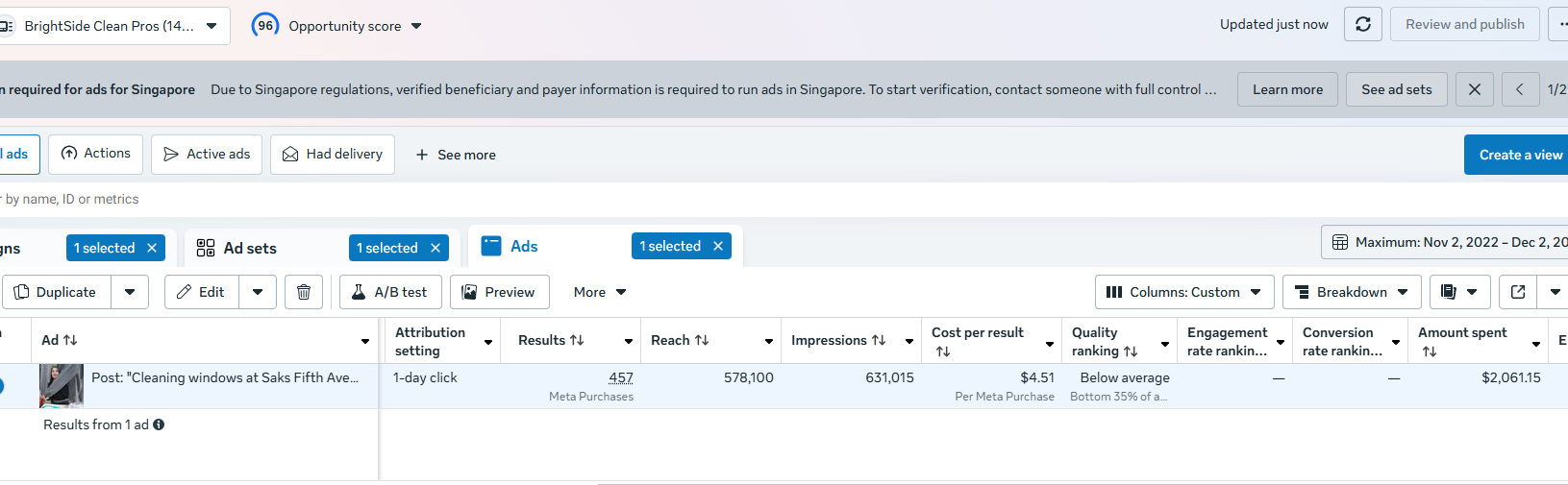1568x485 pixels.
Task: Open the A/B test tool
Action: point(390,292)
